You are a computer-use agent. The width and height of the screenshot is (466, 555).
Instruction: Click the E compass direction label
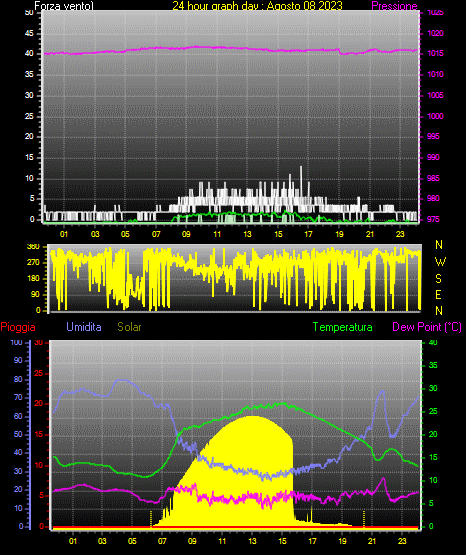coord(438,294)
